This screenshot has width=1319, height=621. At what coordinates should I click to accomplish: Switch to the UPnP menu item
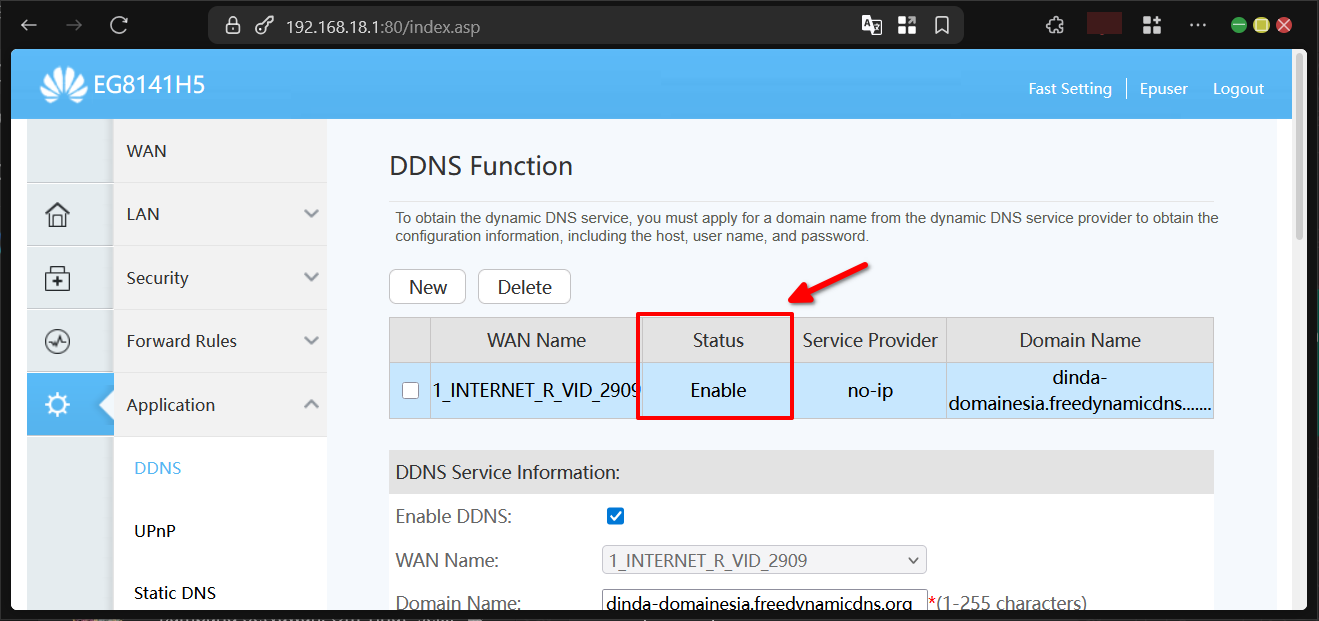[x=155, y=531]
